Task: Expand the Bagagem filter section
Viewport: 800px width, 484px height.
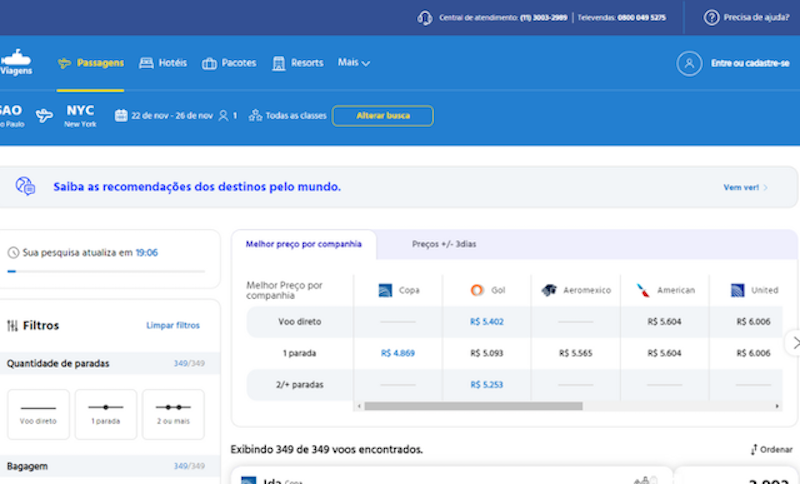Action: (106, 466)
